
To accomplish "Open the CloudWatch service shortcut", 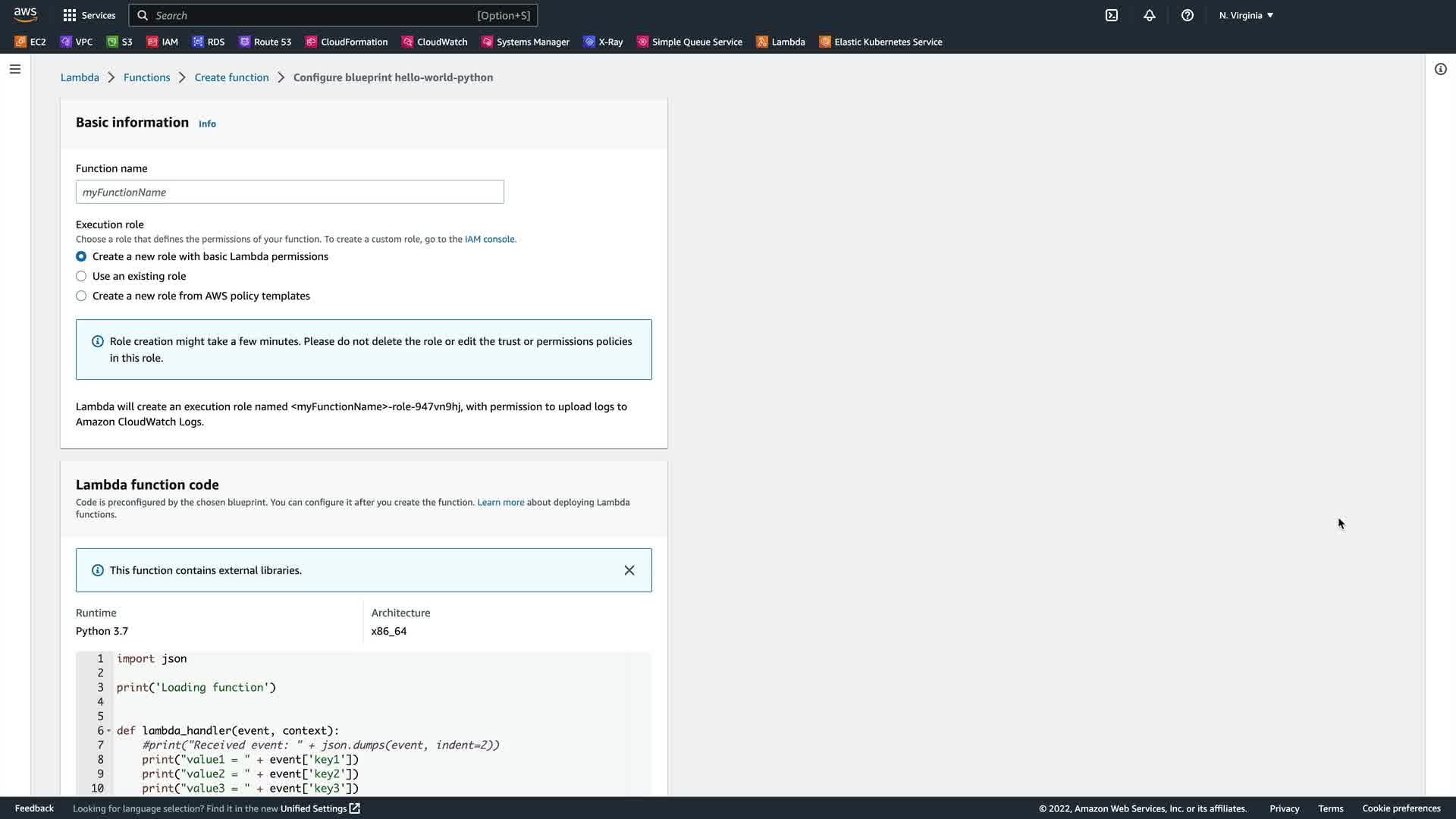I will coord(435,42).
